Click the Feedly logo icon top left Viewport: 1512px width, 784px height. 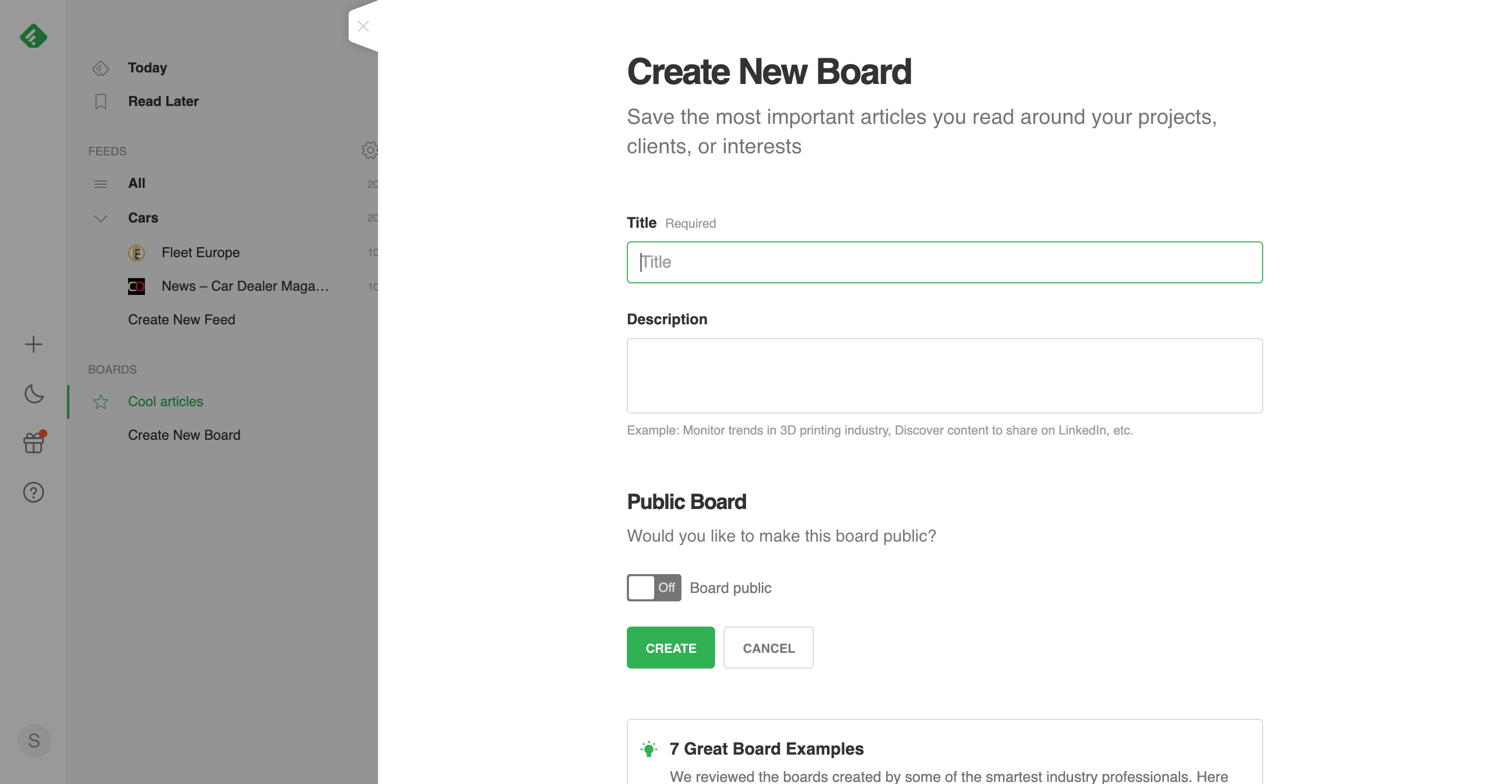33,36
